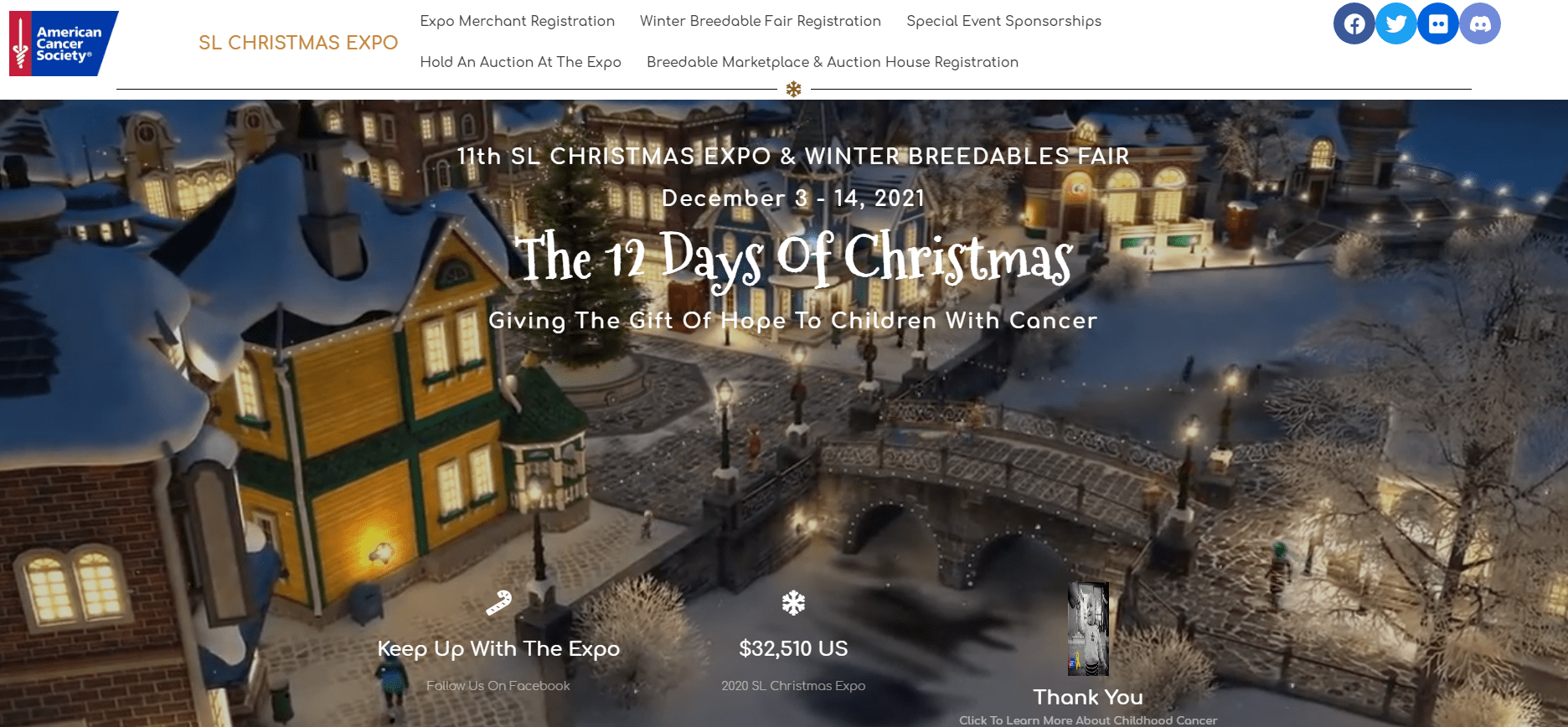The width and height of the screenshot is (1568, 727).
Task: Click the SL CHRISTMAS EXPO site title
Action: click(x=298, y=43)
